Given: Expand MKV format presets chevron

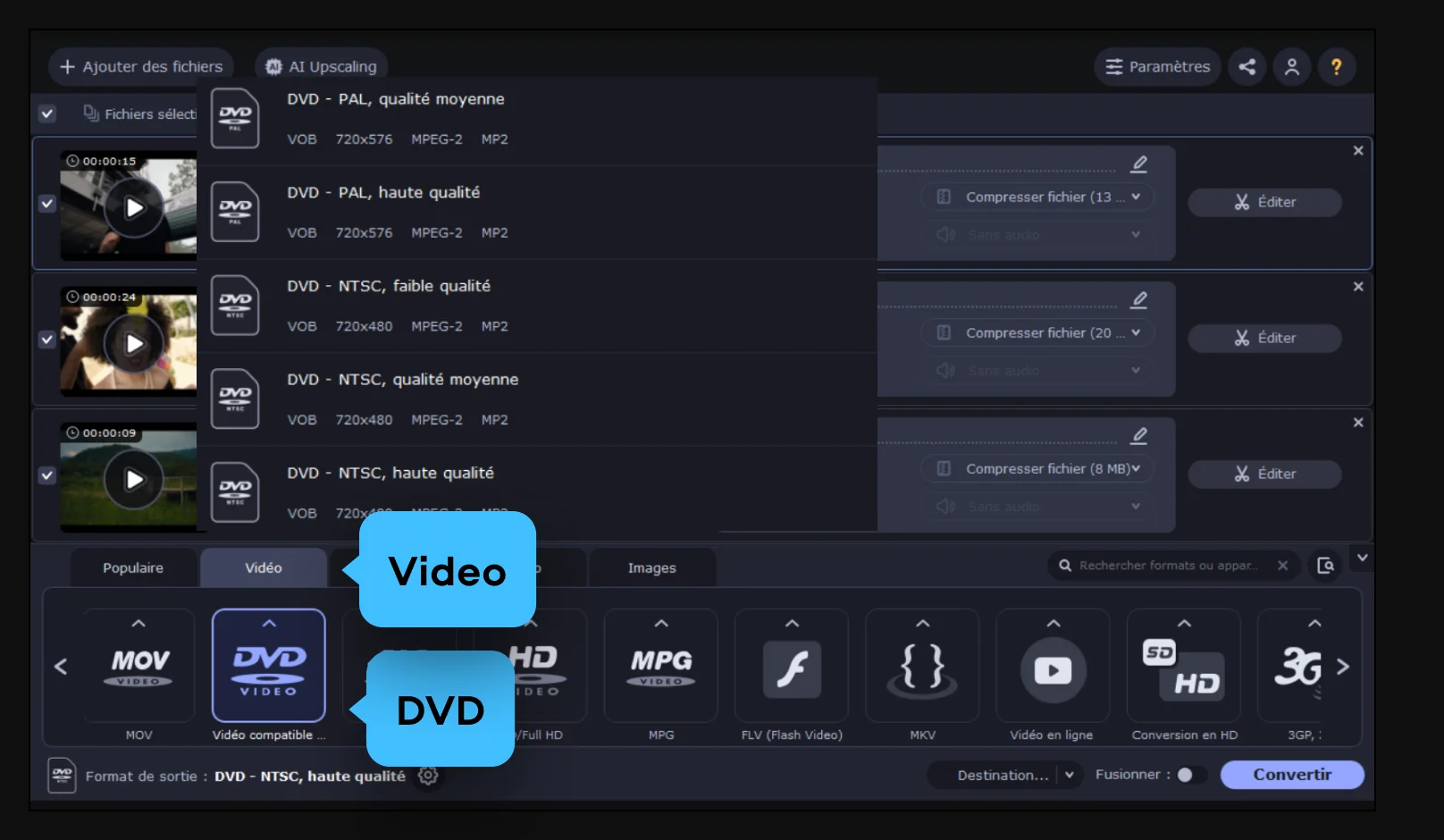Looking at the screenshot, I should coord(923,624).
